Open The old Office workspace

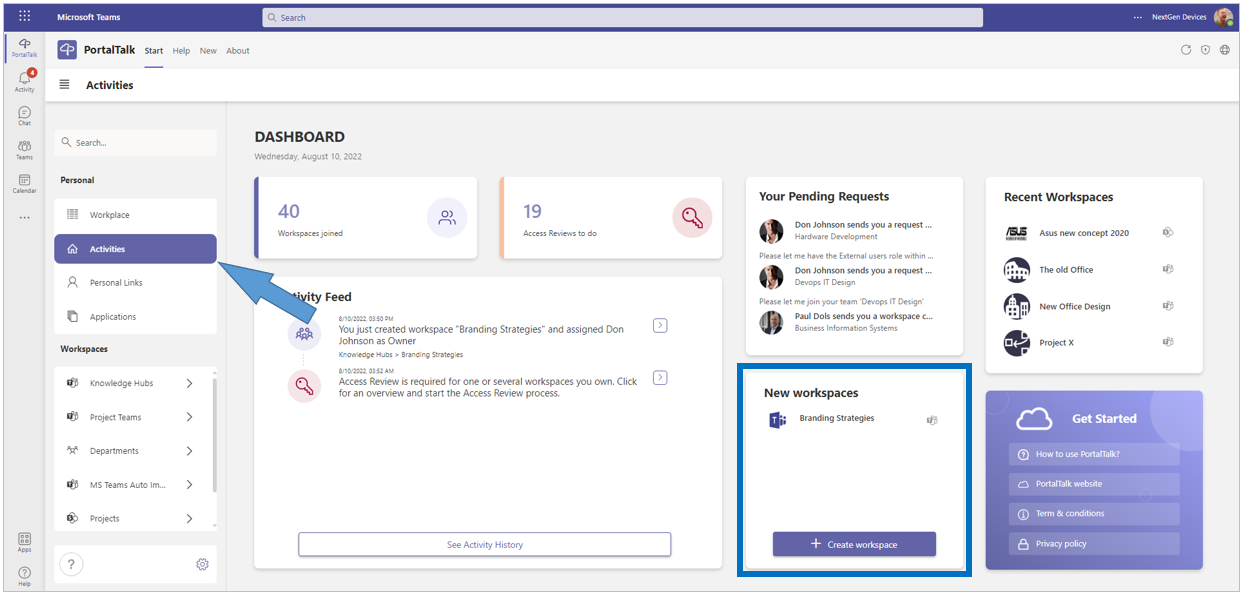pos(1066,270)
